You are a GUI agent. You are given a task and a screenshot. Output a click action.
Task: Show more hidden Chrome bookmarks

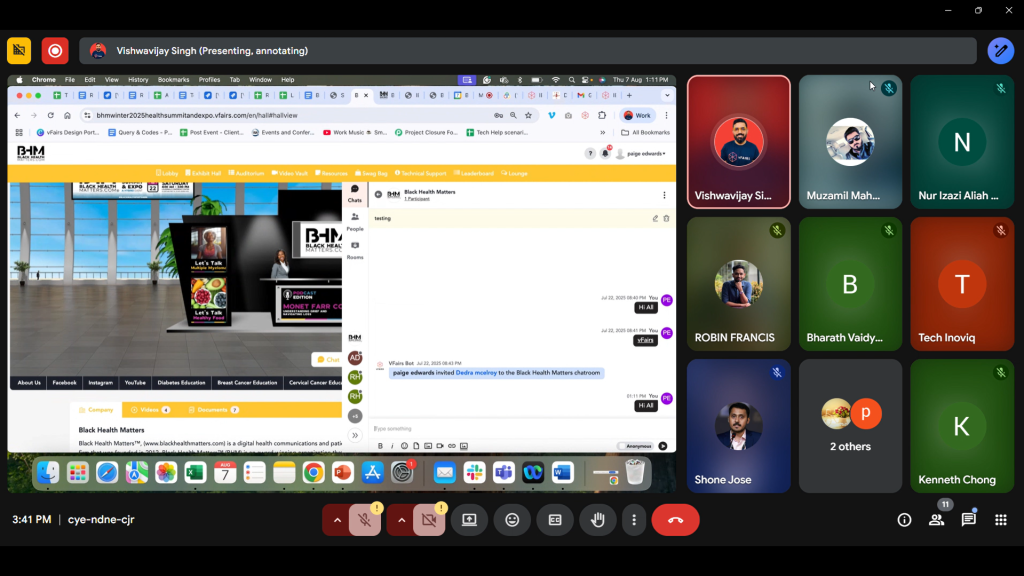pos(602,133)
